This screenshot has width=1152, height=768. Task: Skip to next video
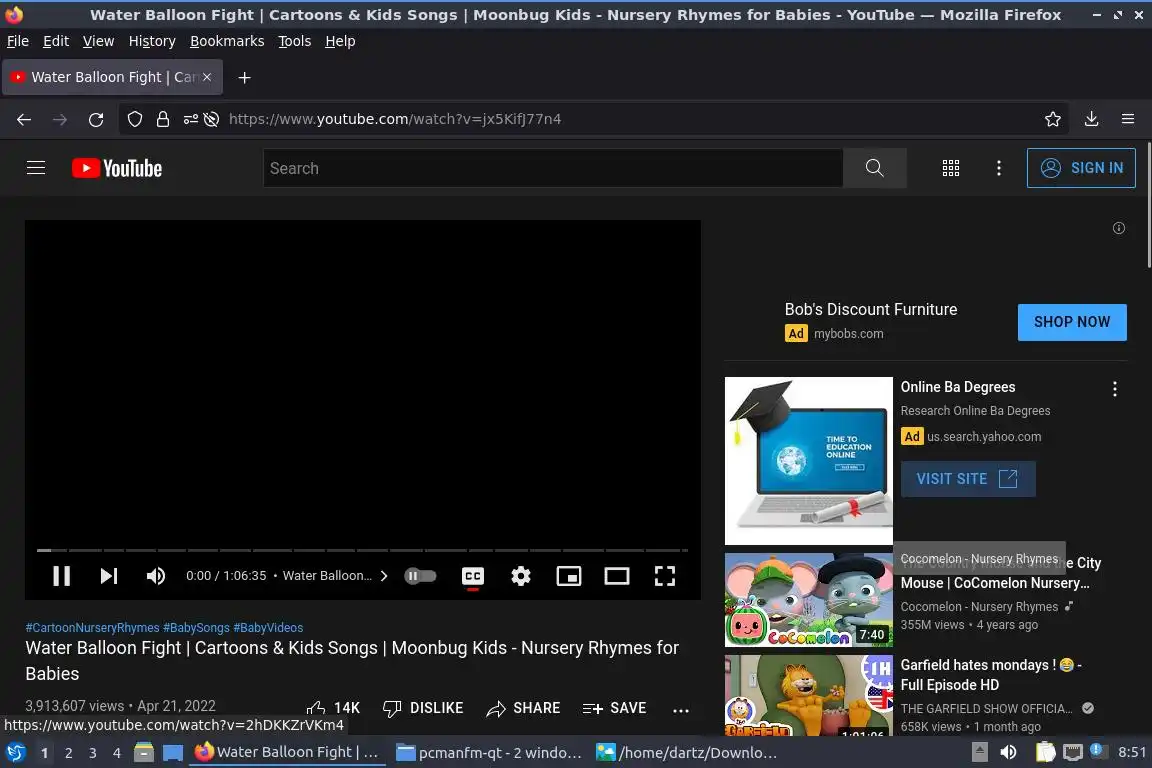109,576
